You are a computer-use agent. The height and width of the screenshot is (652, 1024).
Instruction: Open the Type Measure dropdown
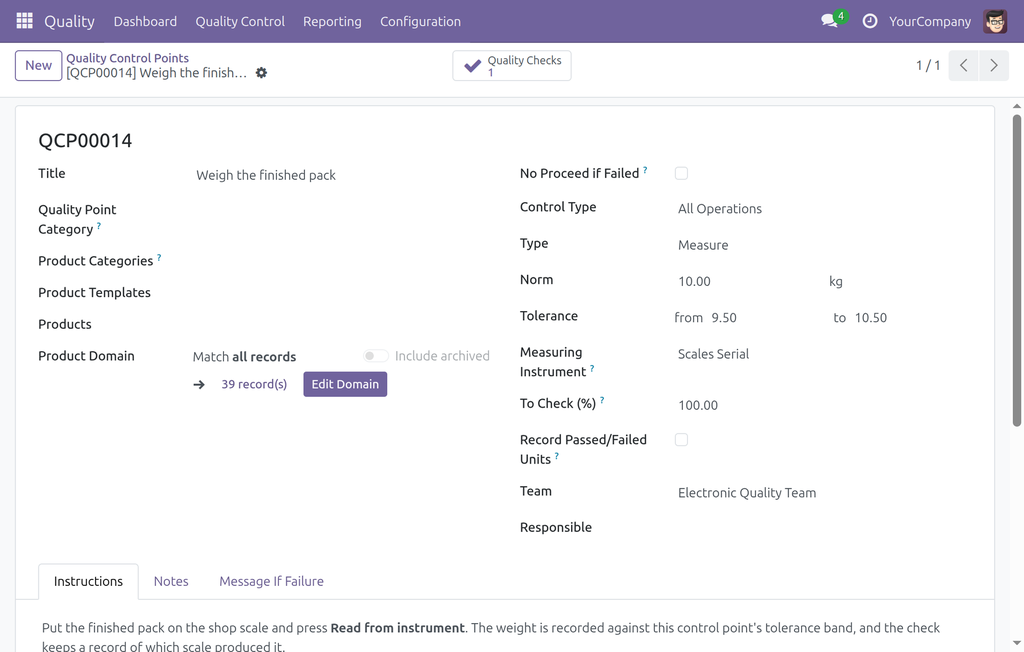click(x=823, y=245)
